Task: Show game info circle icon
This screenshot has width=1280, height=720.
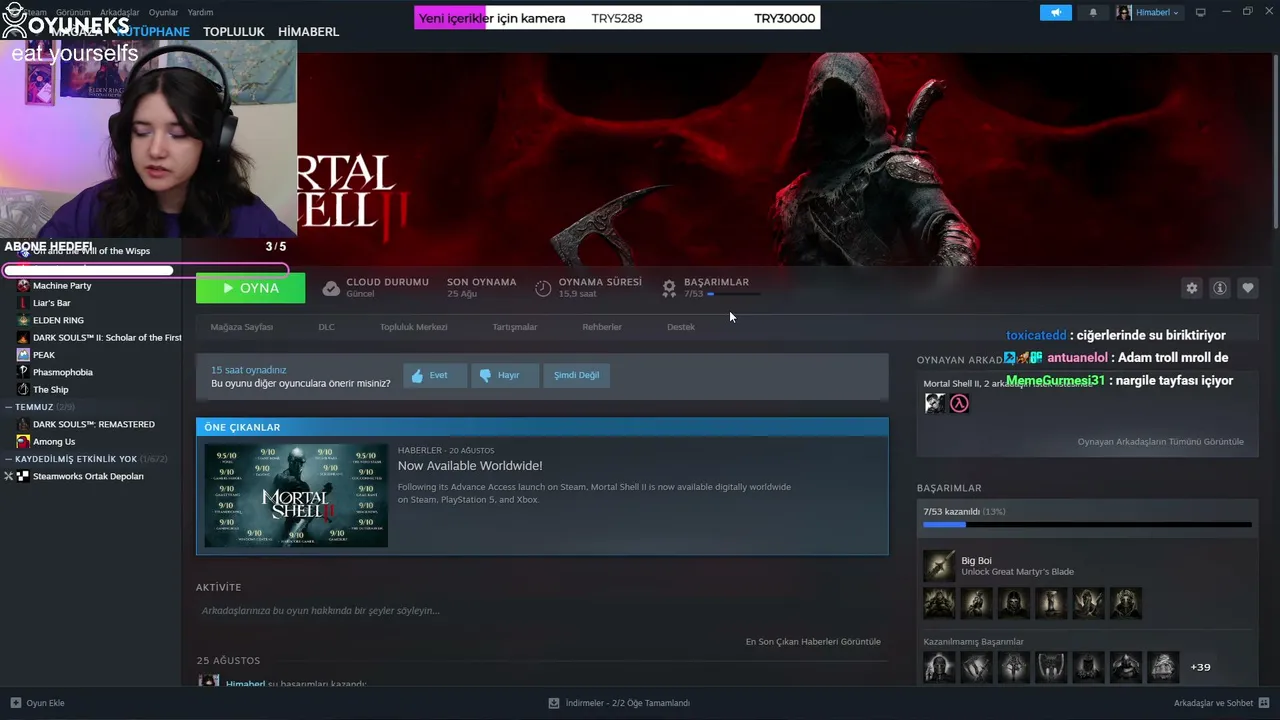Action: coord(1220,288)
